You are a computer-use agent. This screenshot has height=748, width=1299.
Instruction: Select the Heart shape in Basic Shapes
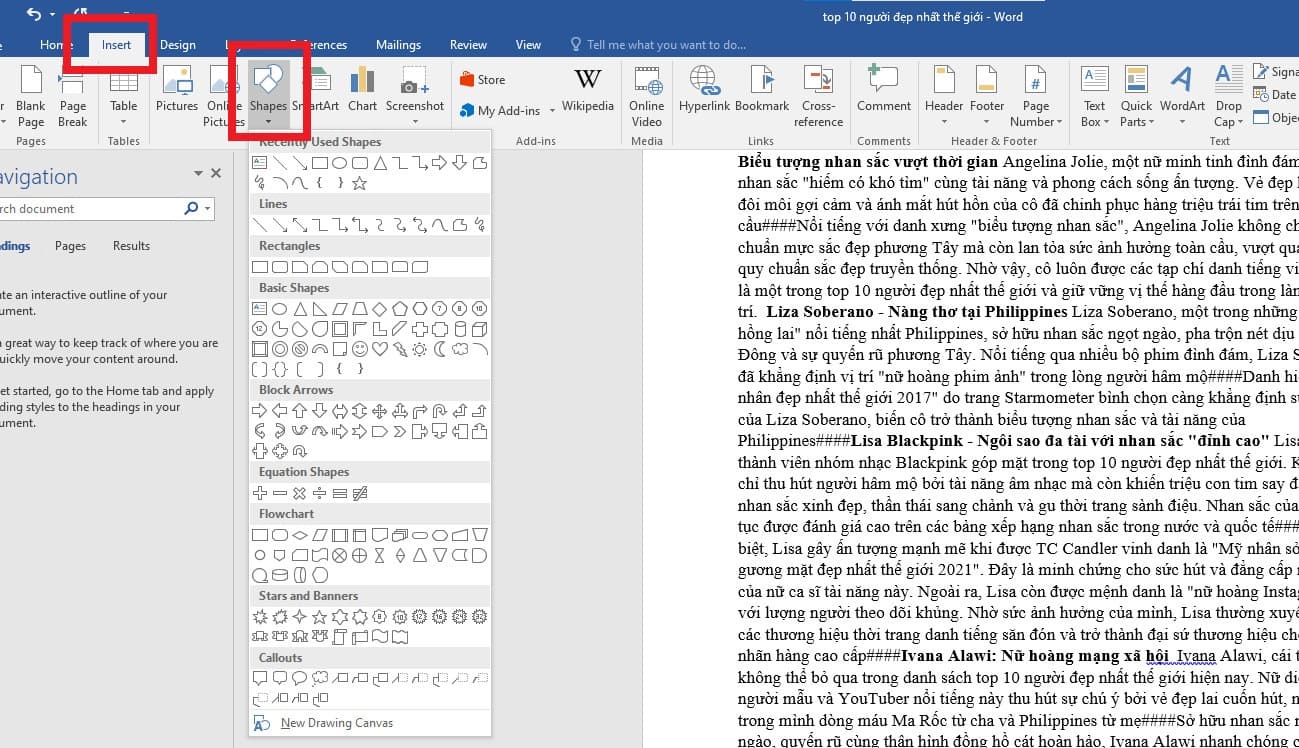[x=380, y=349]
